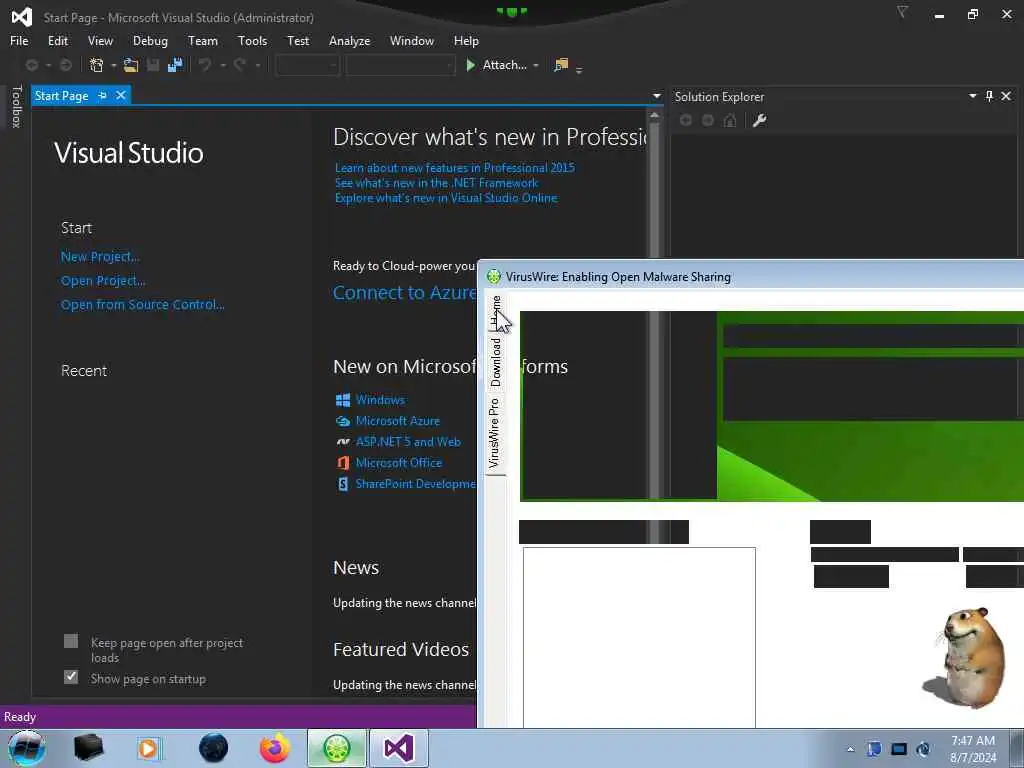Viewport: 1024px width, 768px height.
Task: Click the Open File toolbar icon
Action: point(131,65)
